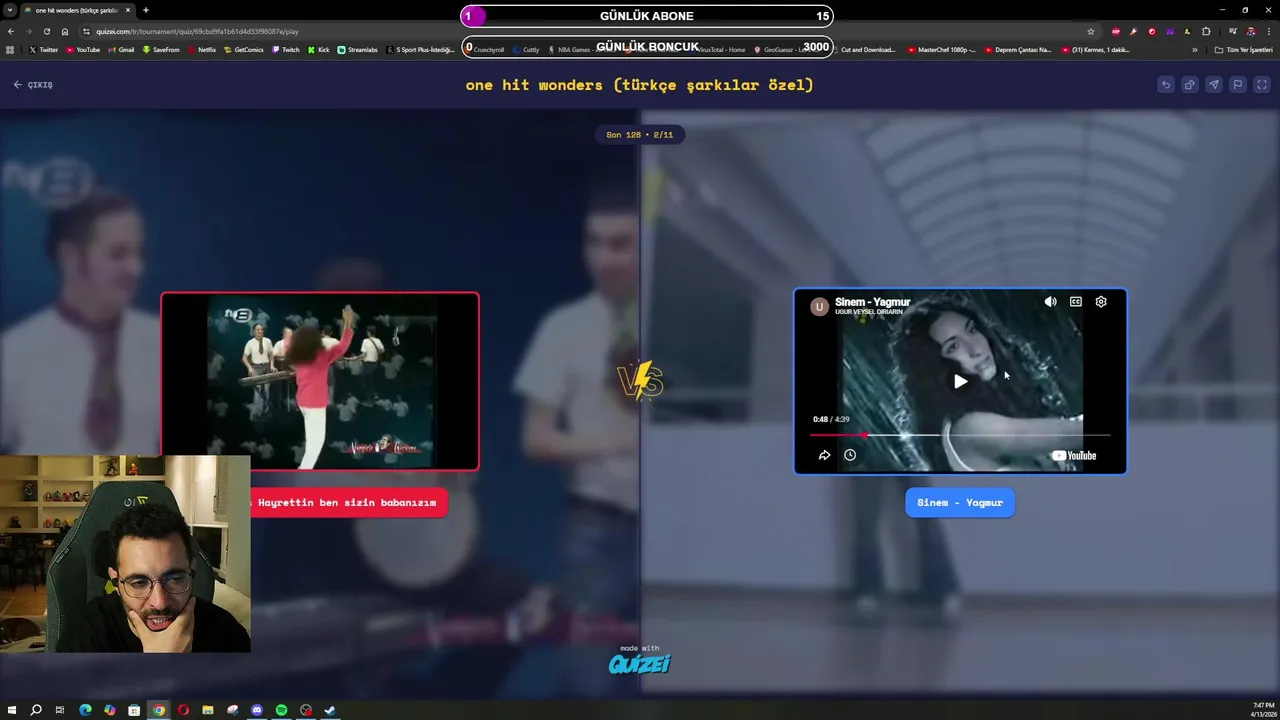
Task: Click the left video thumbnail with dancer
Action: (x=320, y=381)
